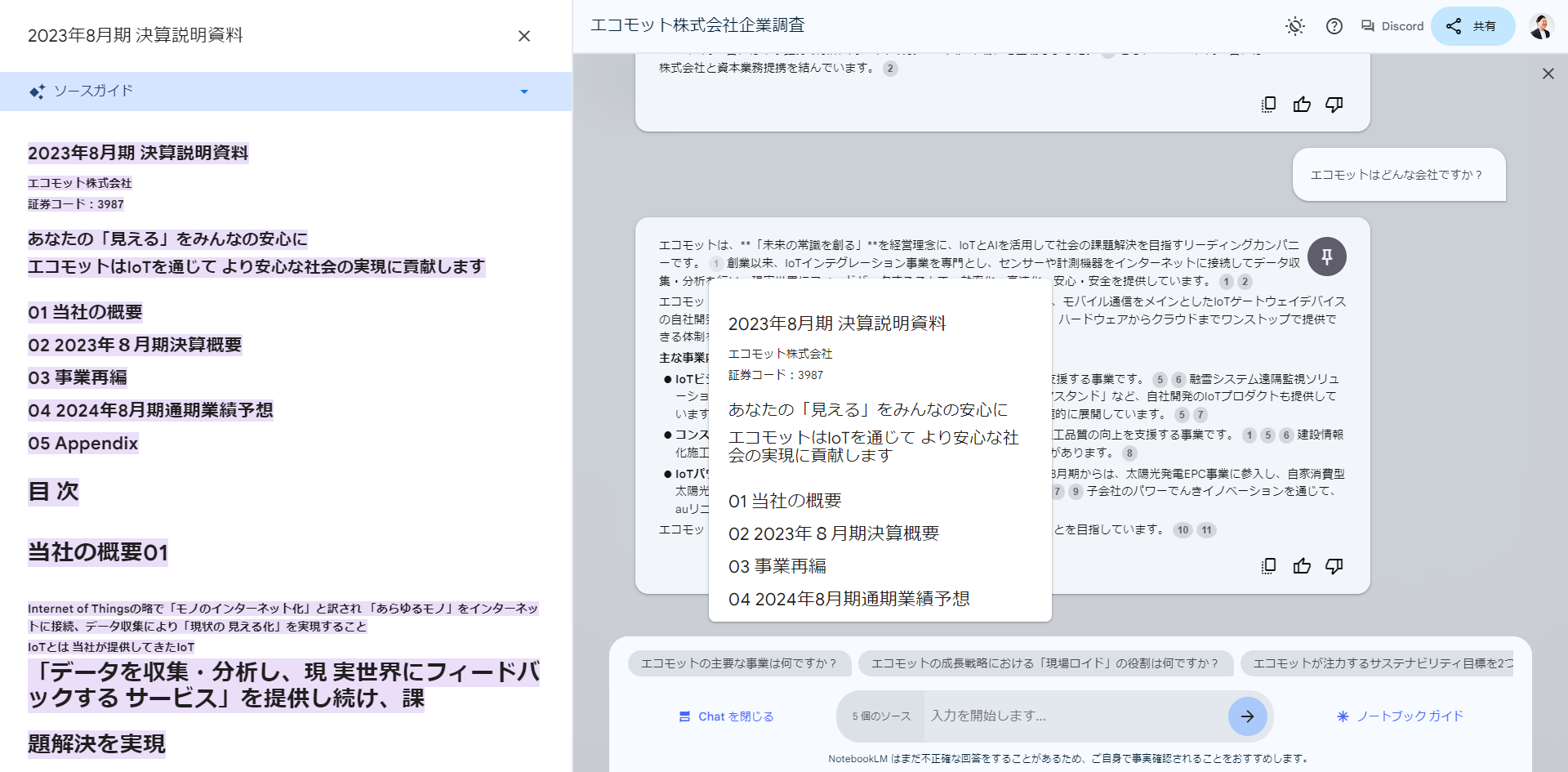Click 03 事業再編 in the citation popup
This screenshot has height=772, width=1568.
pyautogui.click(x=777, y=566)
